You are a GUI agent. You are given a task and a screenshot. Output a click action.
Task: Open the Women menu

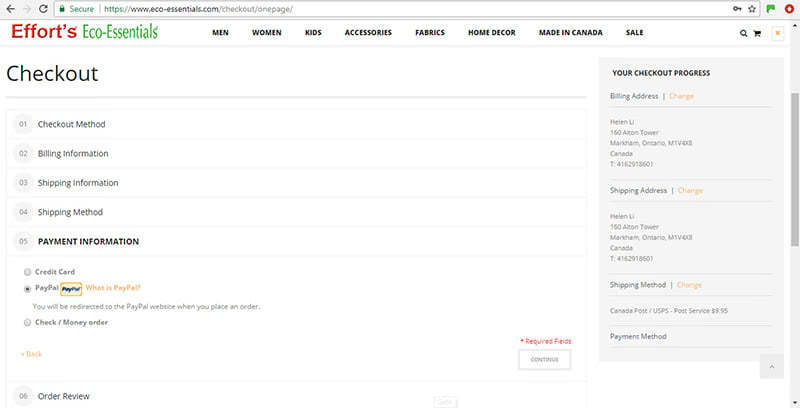(266, 33)
